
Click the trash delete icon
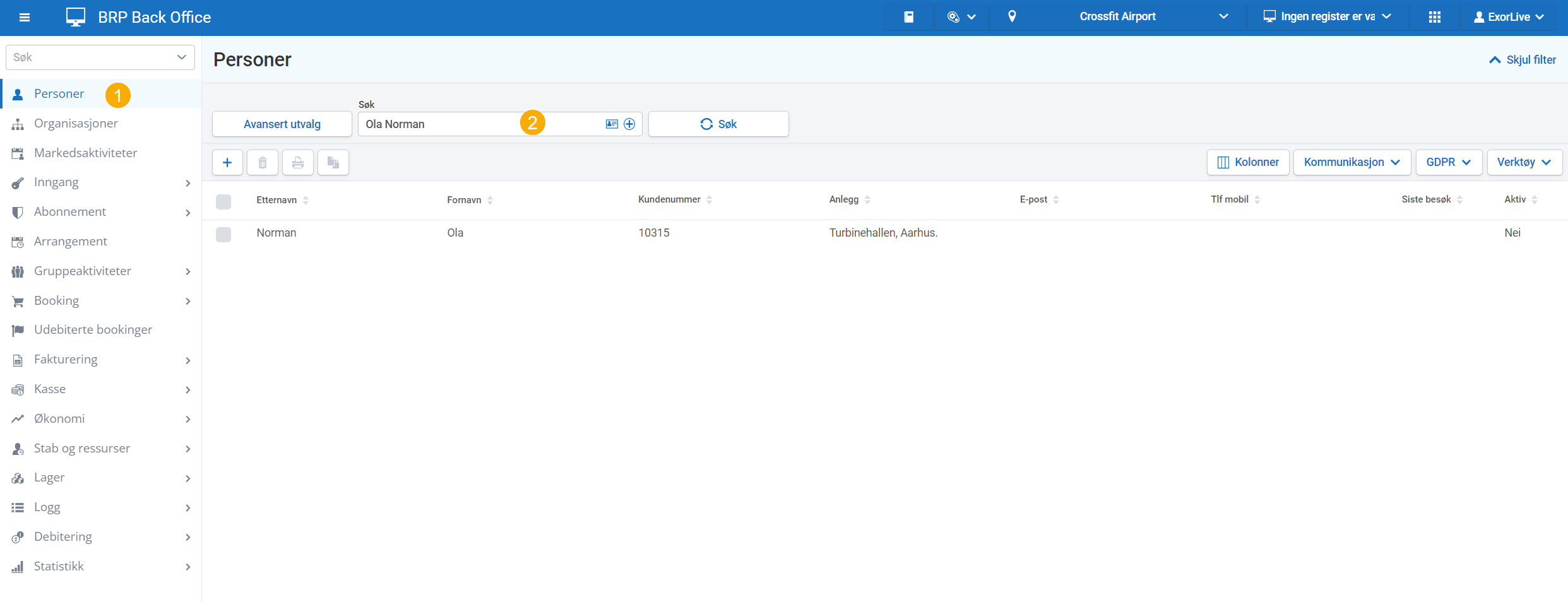click(x=263, y=163)
